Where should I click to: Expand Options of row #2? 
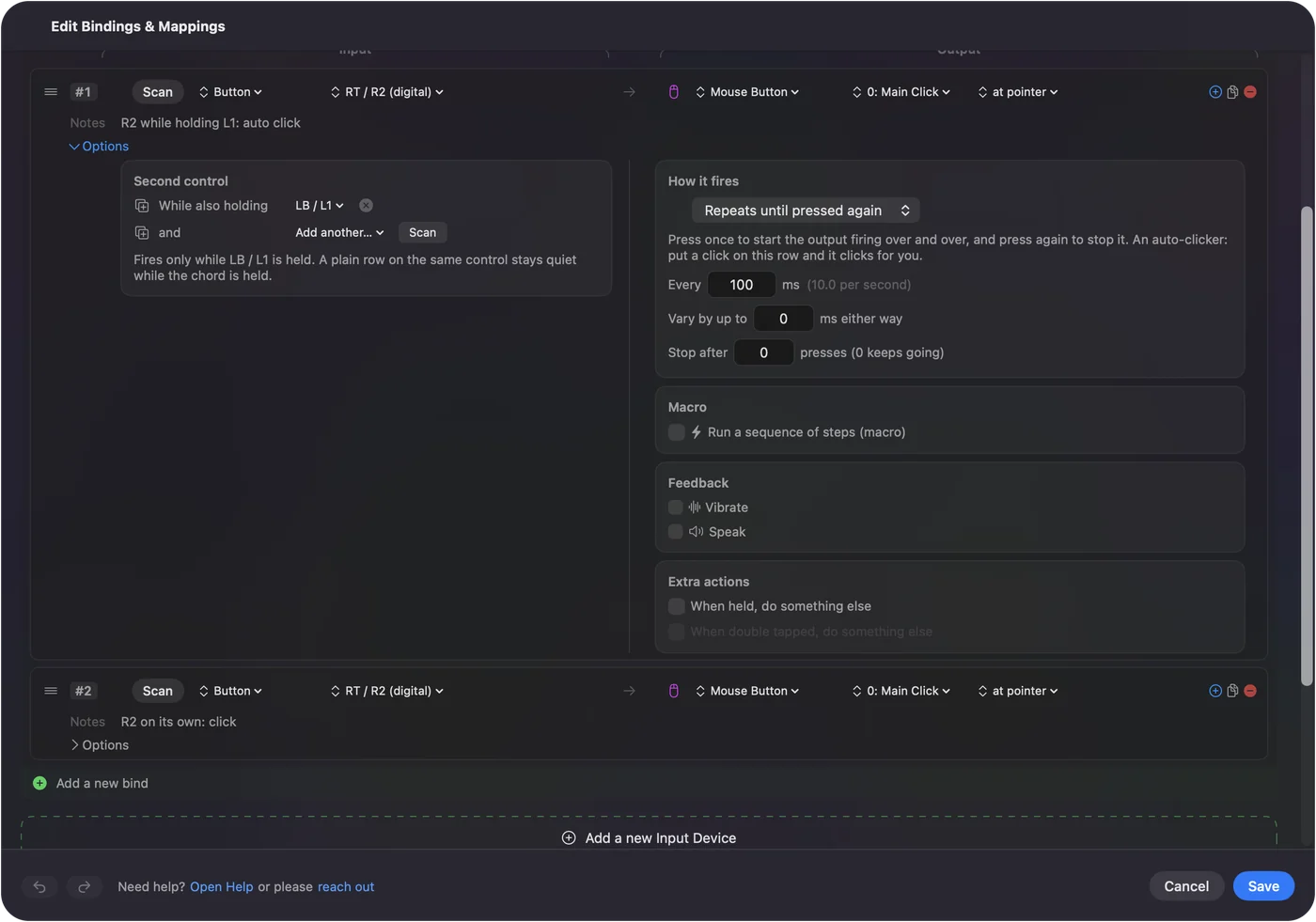click(x=99, y=745)
